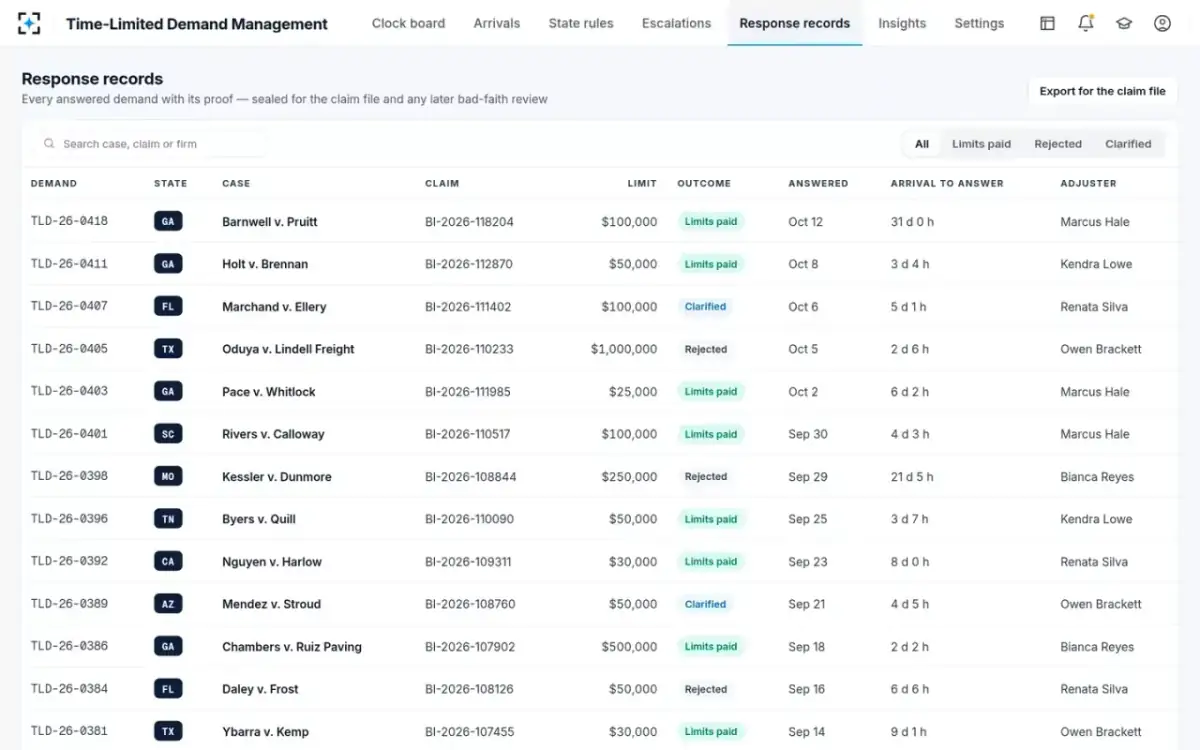Click the 21 d 5 h duration

(912, 477)
